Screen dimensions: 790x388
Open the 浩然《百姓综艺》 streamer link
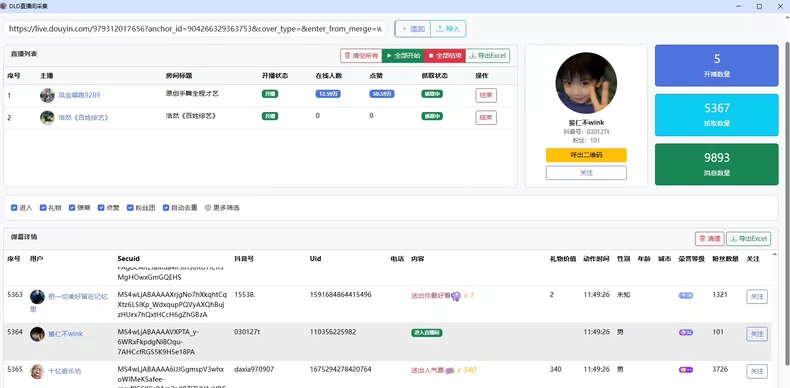pyautogui.click(x=83, y=117)
